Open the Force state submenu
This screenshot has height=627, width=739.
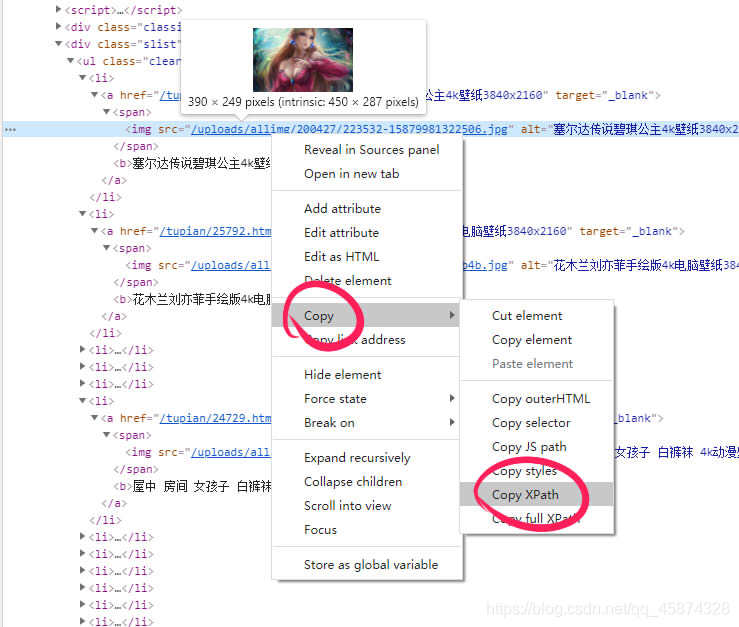(366, 398)
